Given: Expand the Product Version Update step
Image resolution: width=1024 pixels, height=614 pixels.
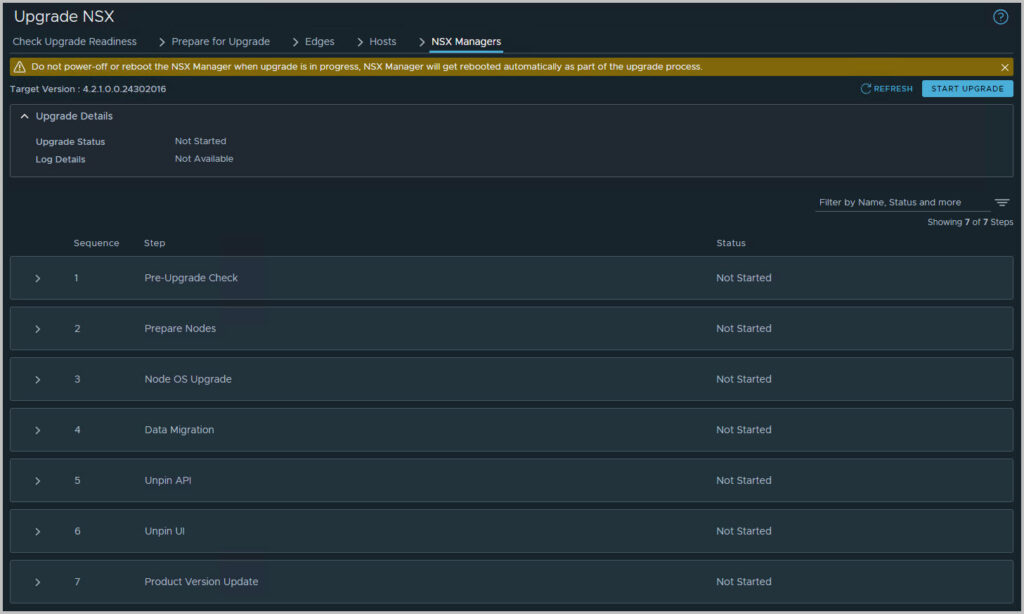Looking at the screenshot, I should [x=38, y=581].
